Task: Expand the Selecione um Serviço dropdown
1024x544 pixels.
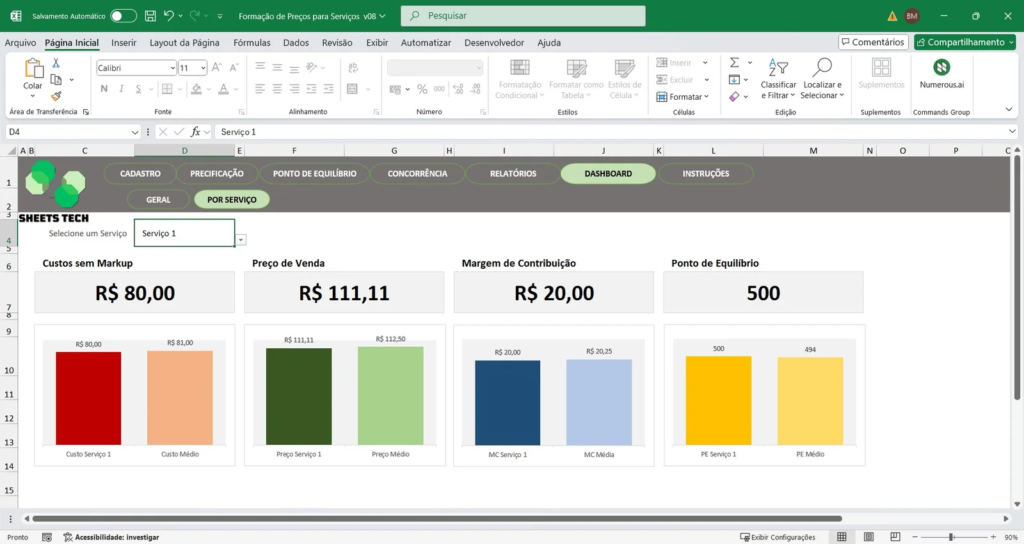Action: pos(241,239)
